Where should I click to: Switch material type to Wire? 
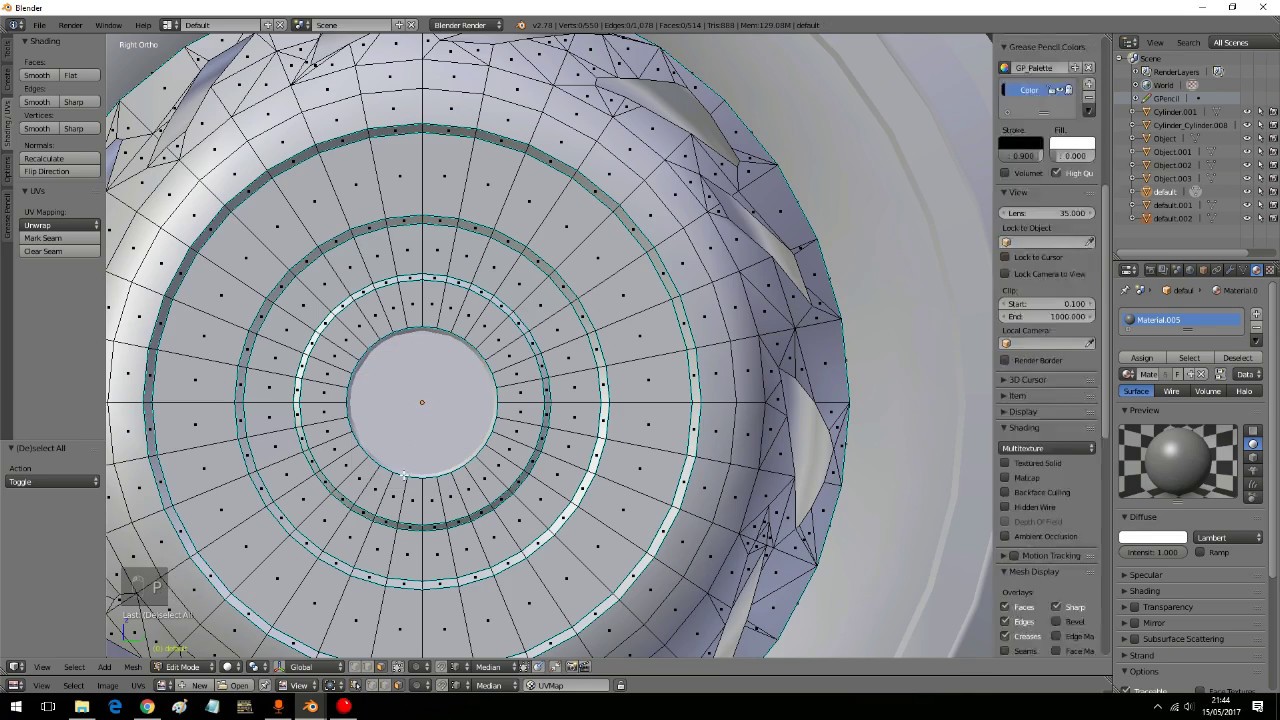[x=1171, y=391]
